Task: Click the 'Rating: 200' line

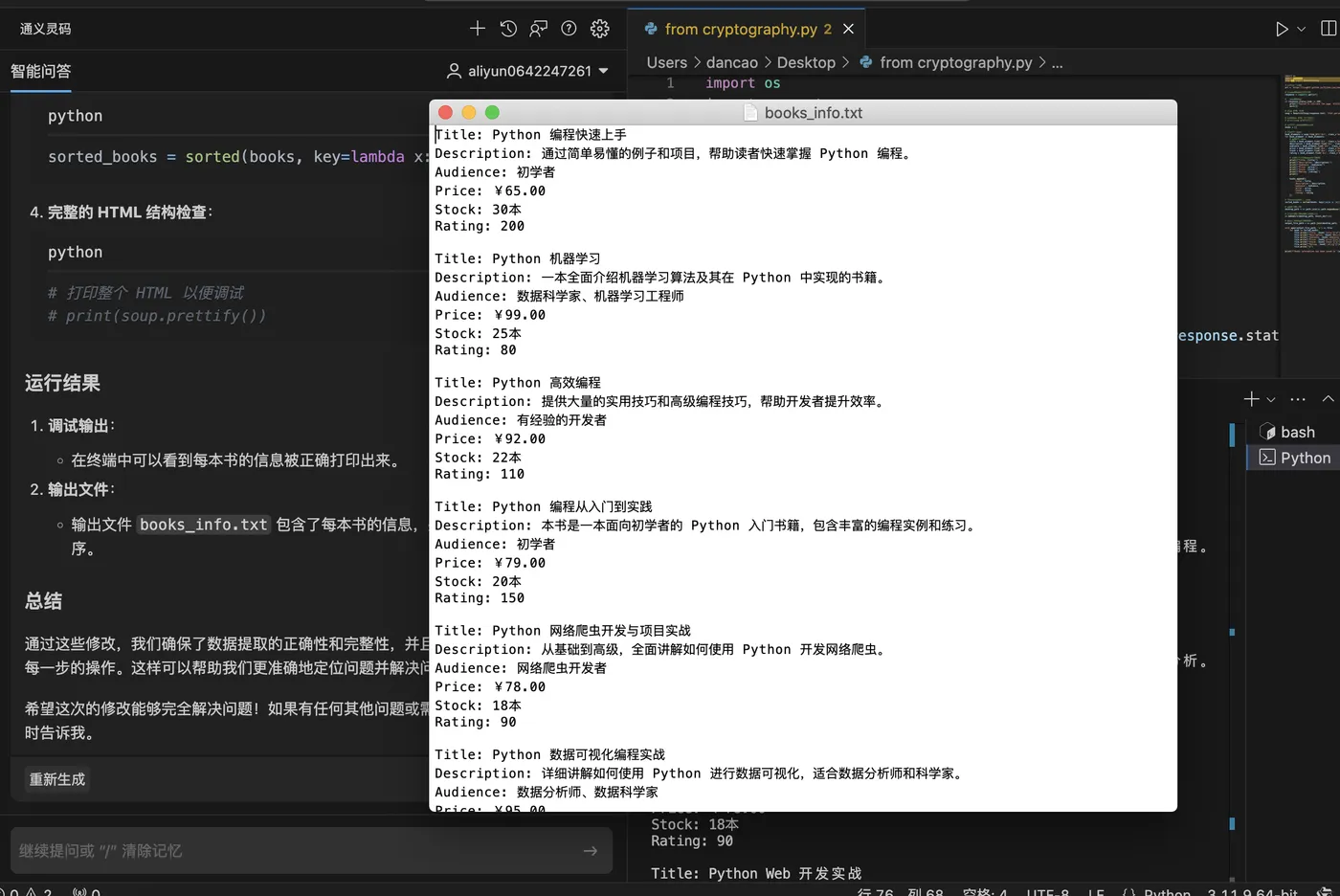Action: tap(480, 226)
